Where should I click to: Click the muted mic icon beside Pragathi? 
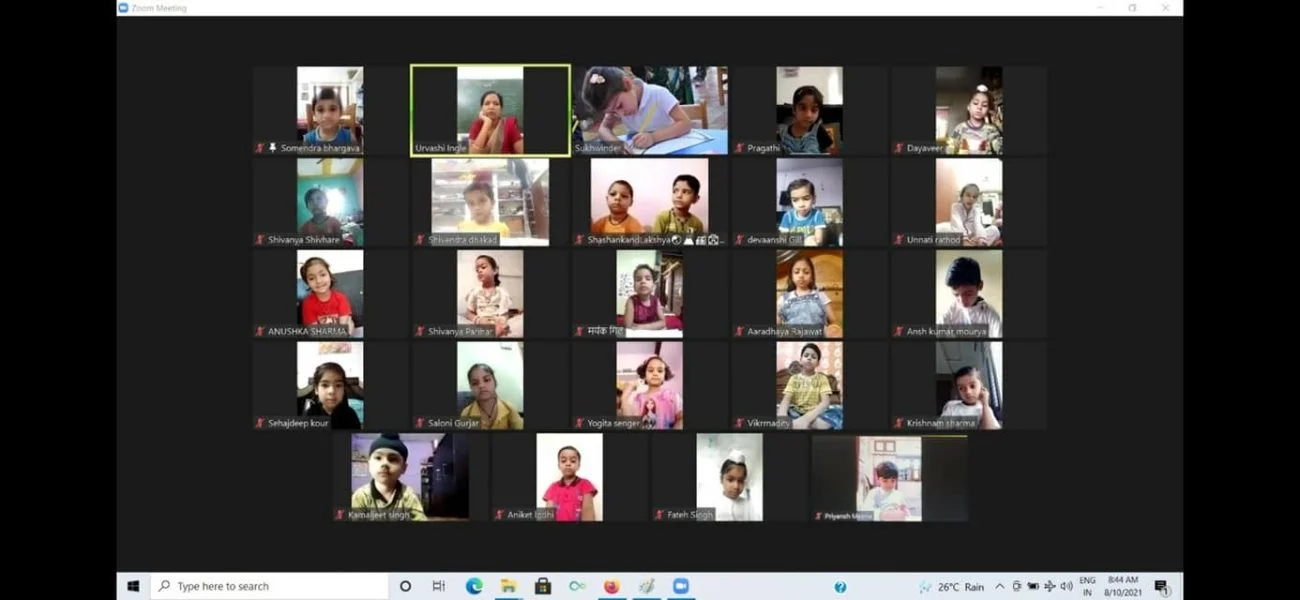[x=739, y=149]
